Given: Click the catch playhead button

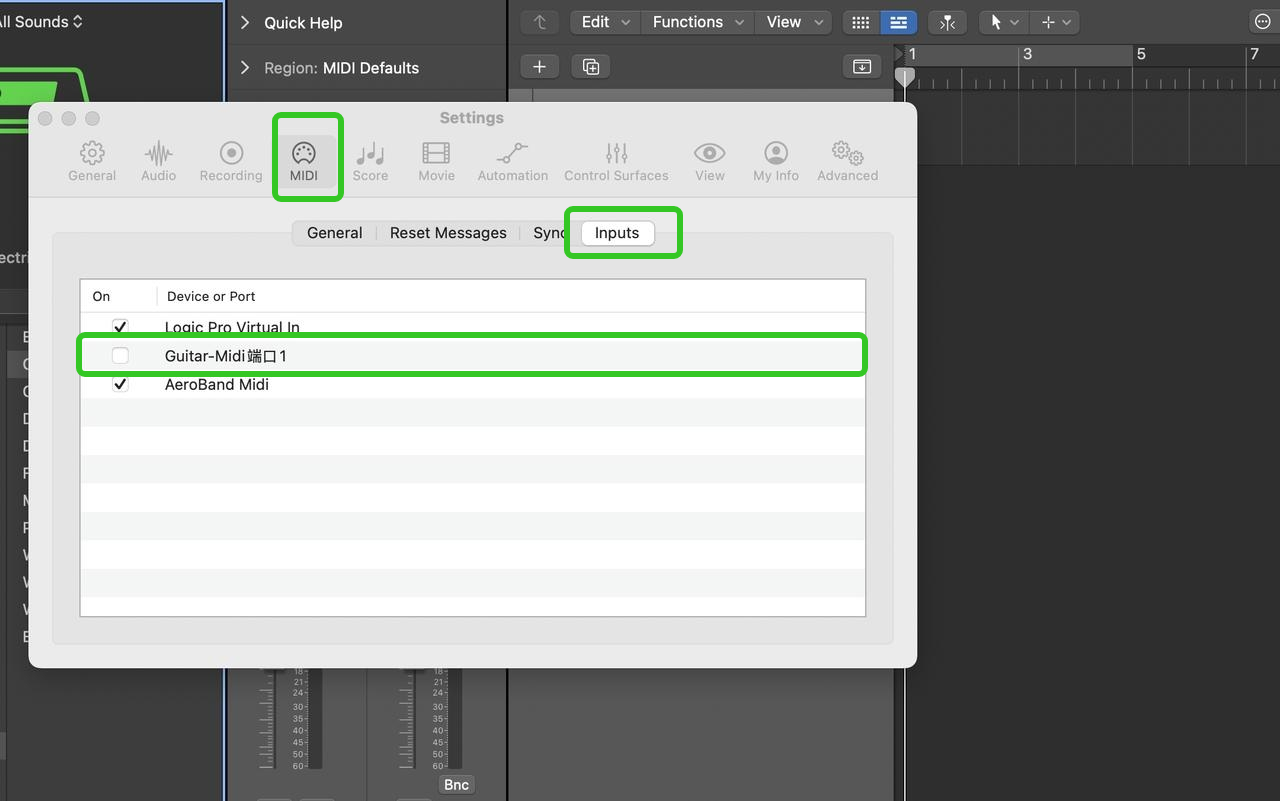Looking at the screenshot, I should pyautogui.click(x=947, y=22).
